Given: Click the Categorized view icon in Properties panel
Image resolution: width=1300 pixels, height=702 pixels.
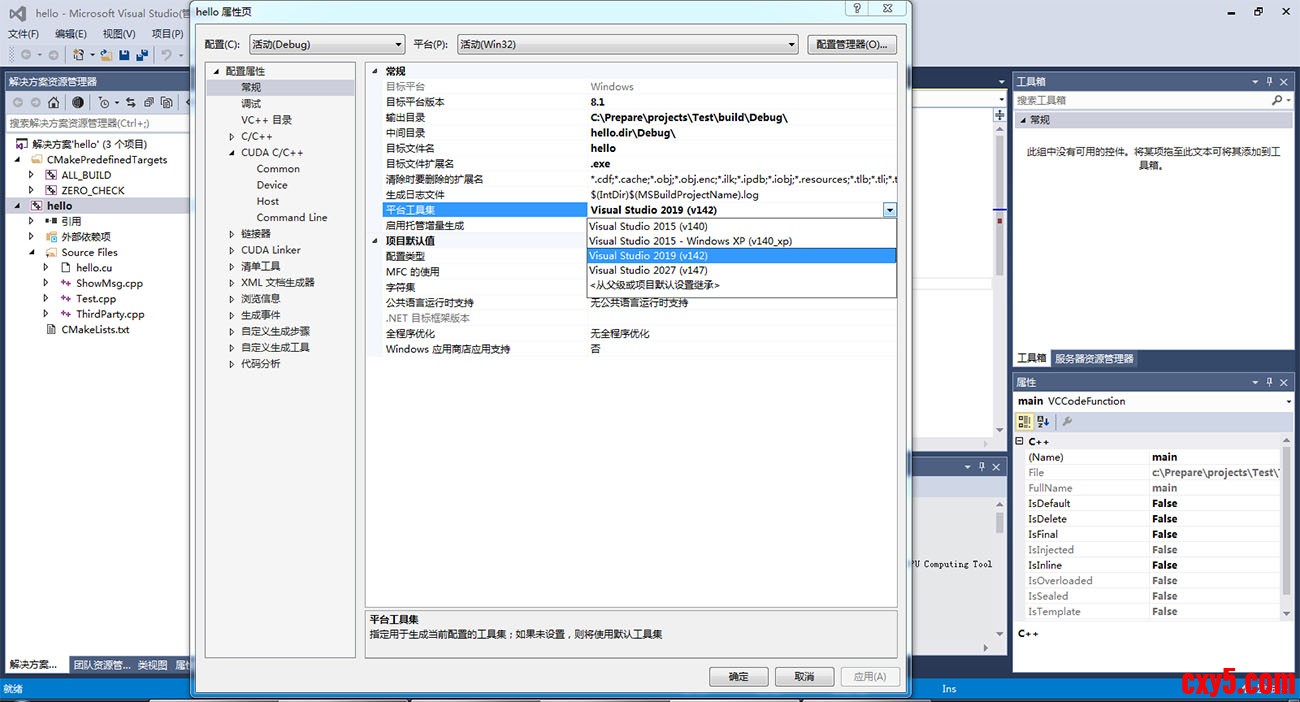Looking at the screenshot, I should click(x=1025, y=422).
